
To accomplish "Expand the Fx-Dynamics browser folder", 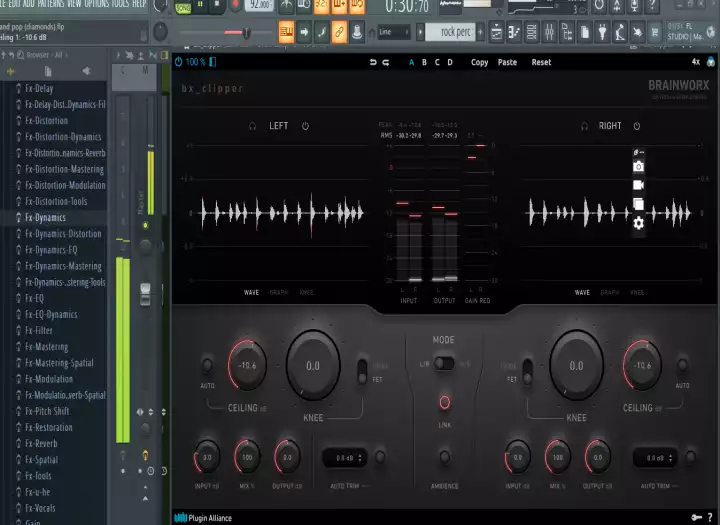I will pyautogui.click(x=45, y=218).
